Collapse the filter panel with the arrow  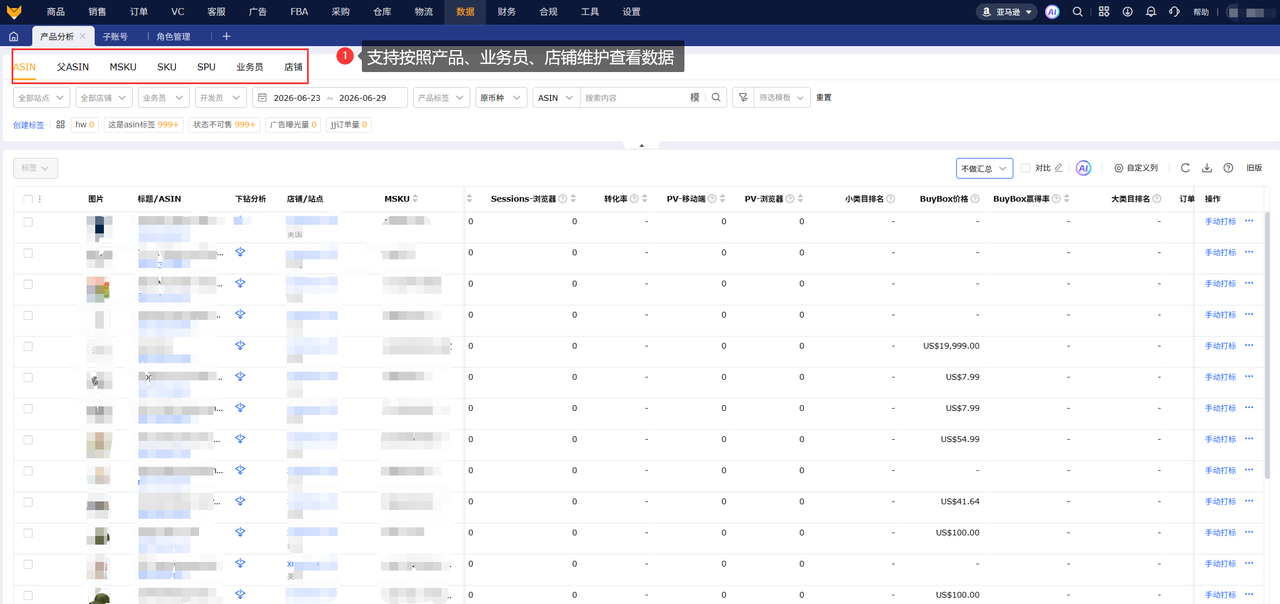[x=640, y=145]
